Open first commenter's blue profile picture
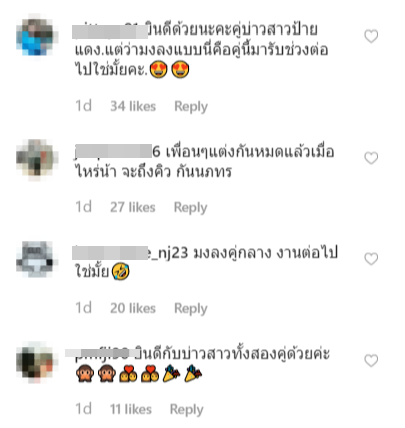 click(36, 36)
